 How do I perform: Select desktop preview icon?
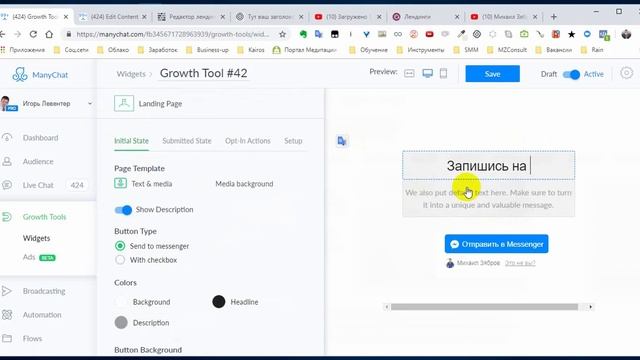427,73
